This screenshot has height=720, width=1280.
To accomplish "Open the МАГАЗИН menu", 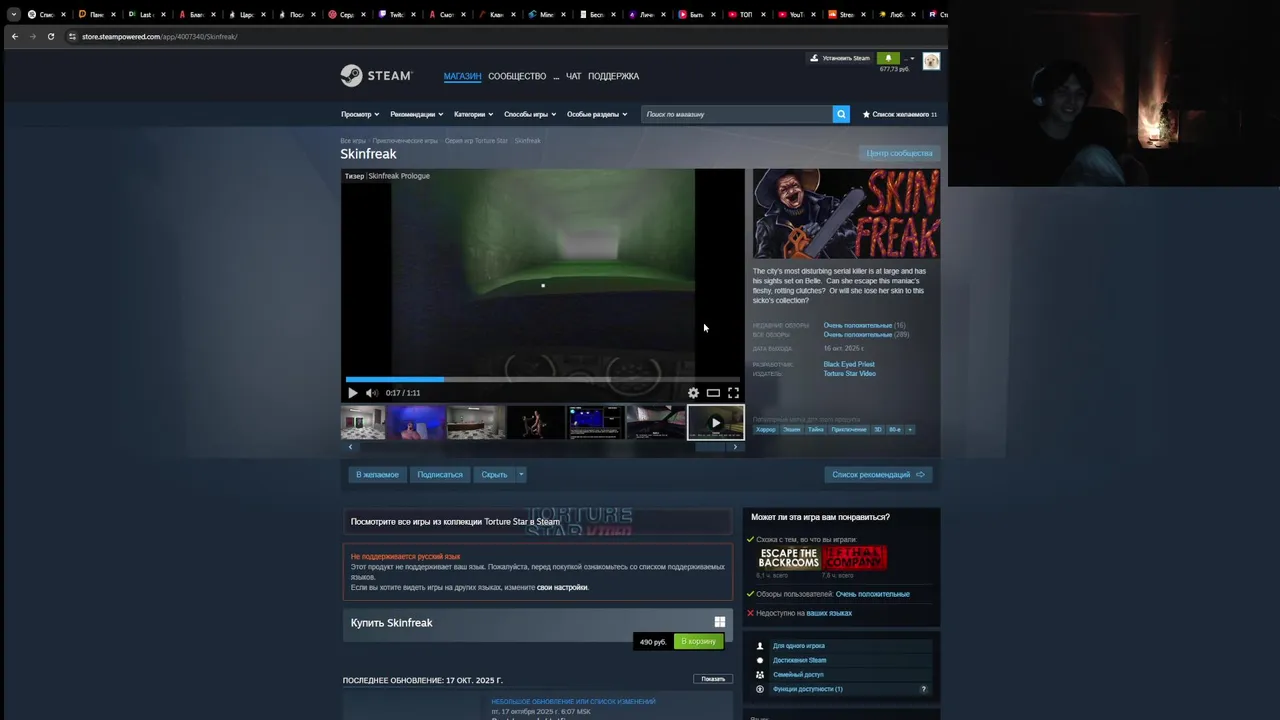I will pyautogui.click(x=462, y=76).
